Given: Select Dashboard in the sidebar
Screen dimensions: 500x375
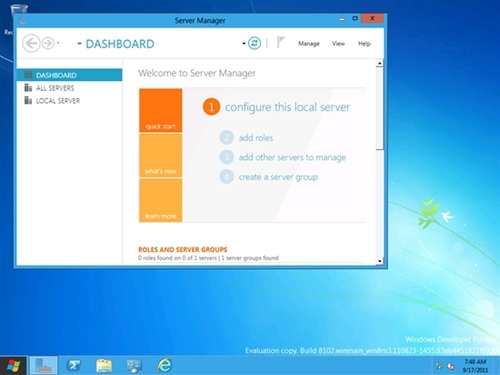Looking at the screenshot, I should (x=69, y=75).
